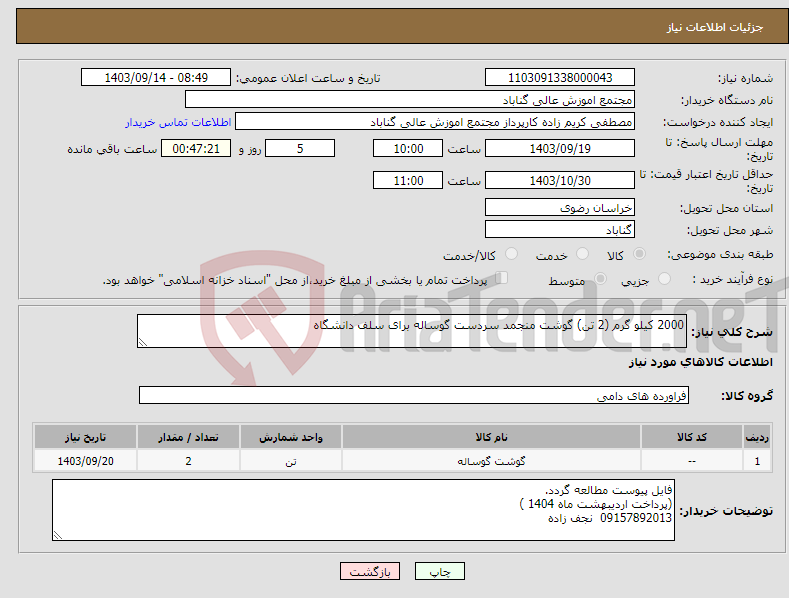Click the buyer notes text area

click(x=363, y=510)
